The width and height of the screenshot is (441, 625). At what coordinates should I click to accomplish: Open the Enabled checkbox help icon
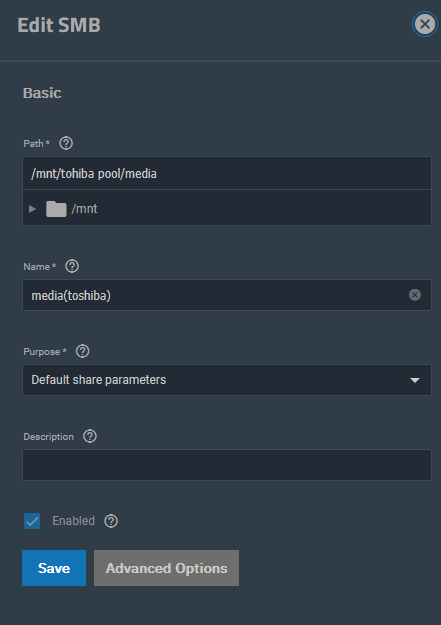coord(111,521)
